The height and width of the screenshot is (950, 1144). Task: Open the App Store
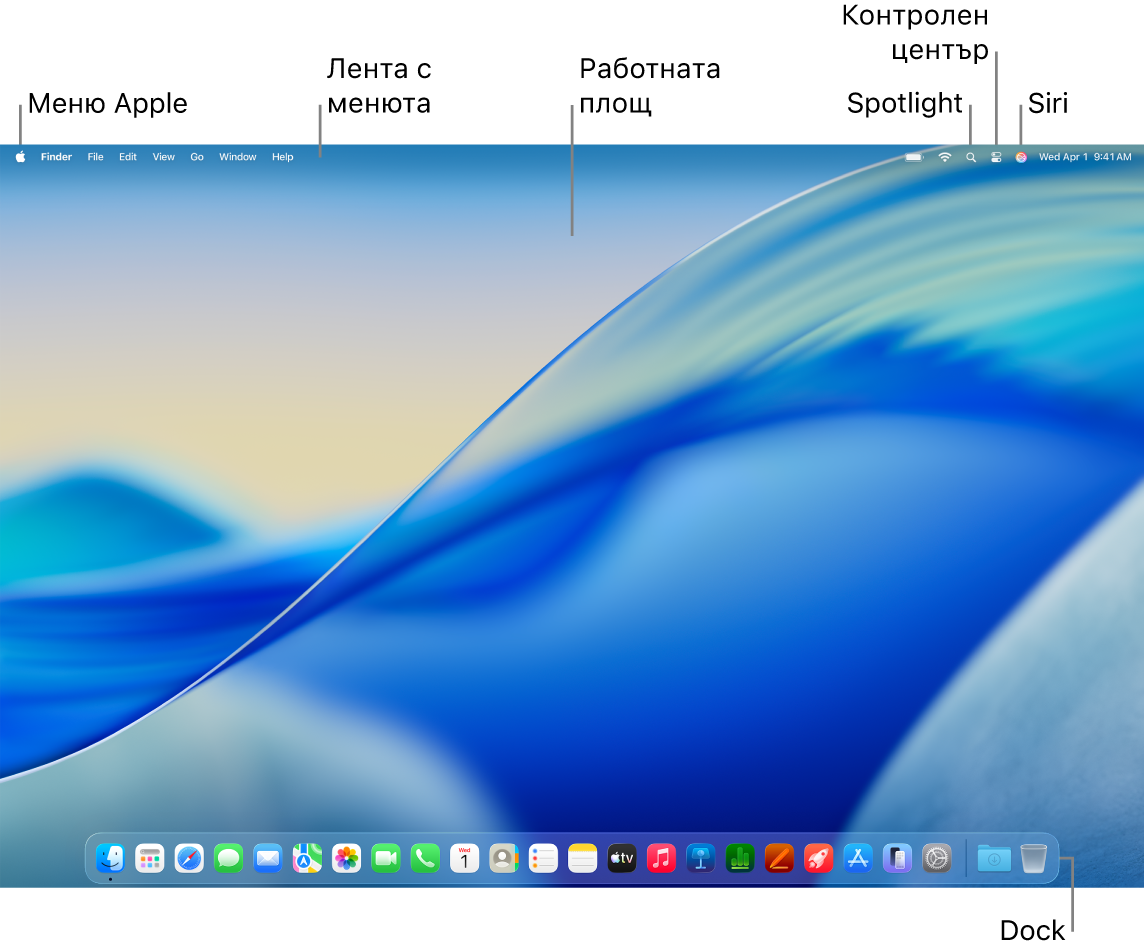858,858
